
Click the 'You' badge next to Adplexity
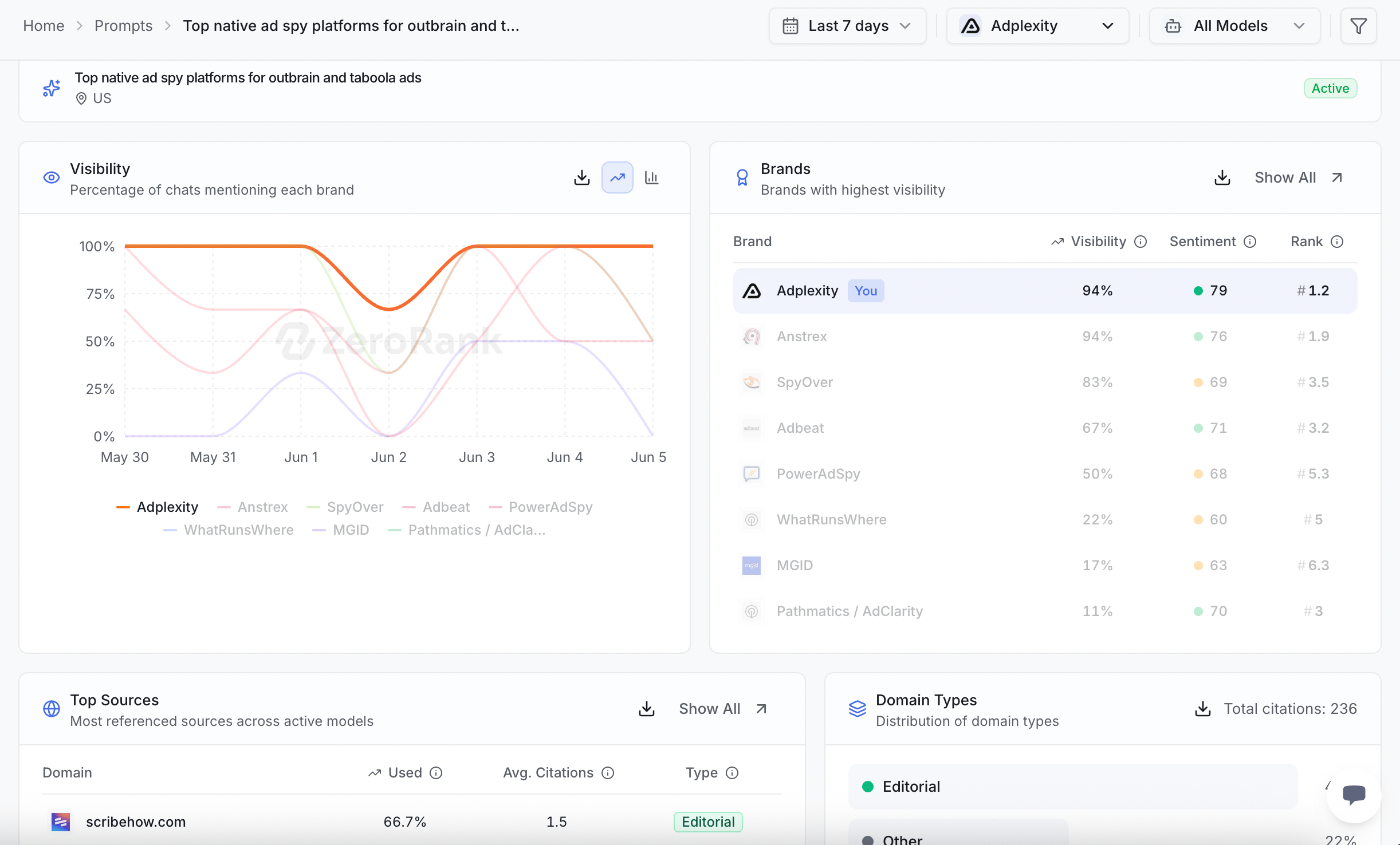(866, 291)
